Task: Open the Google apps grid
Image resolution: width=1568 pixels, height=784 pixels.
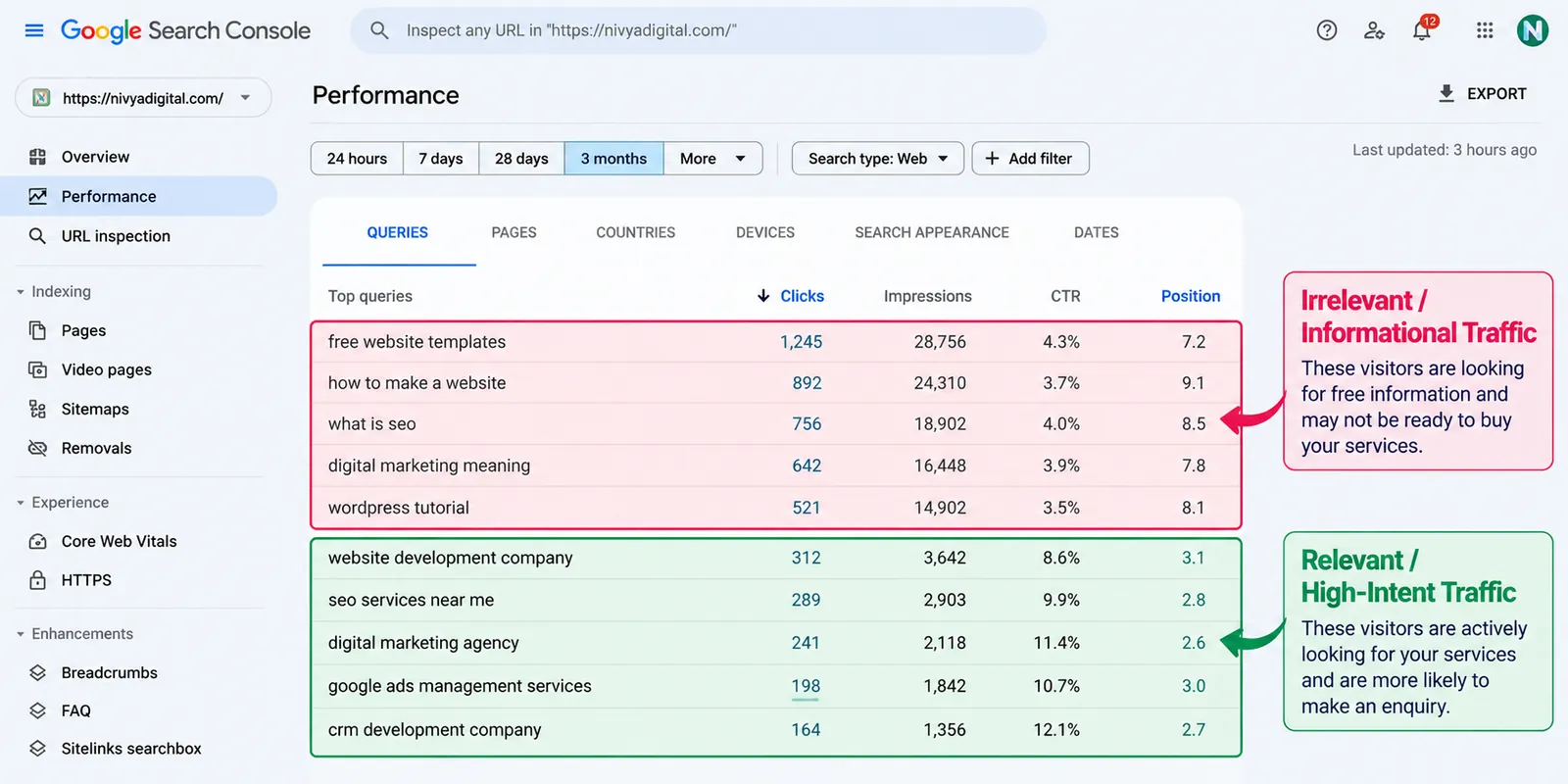Action: pyautogui.click(x=1485, y=30)
